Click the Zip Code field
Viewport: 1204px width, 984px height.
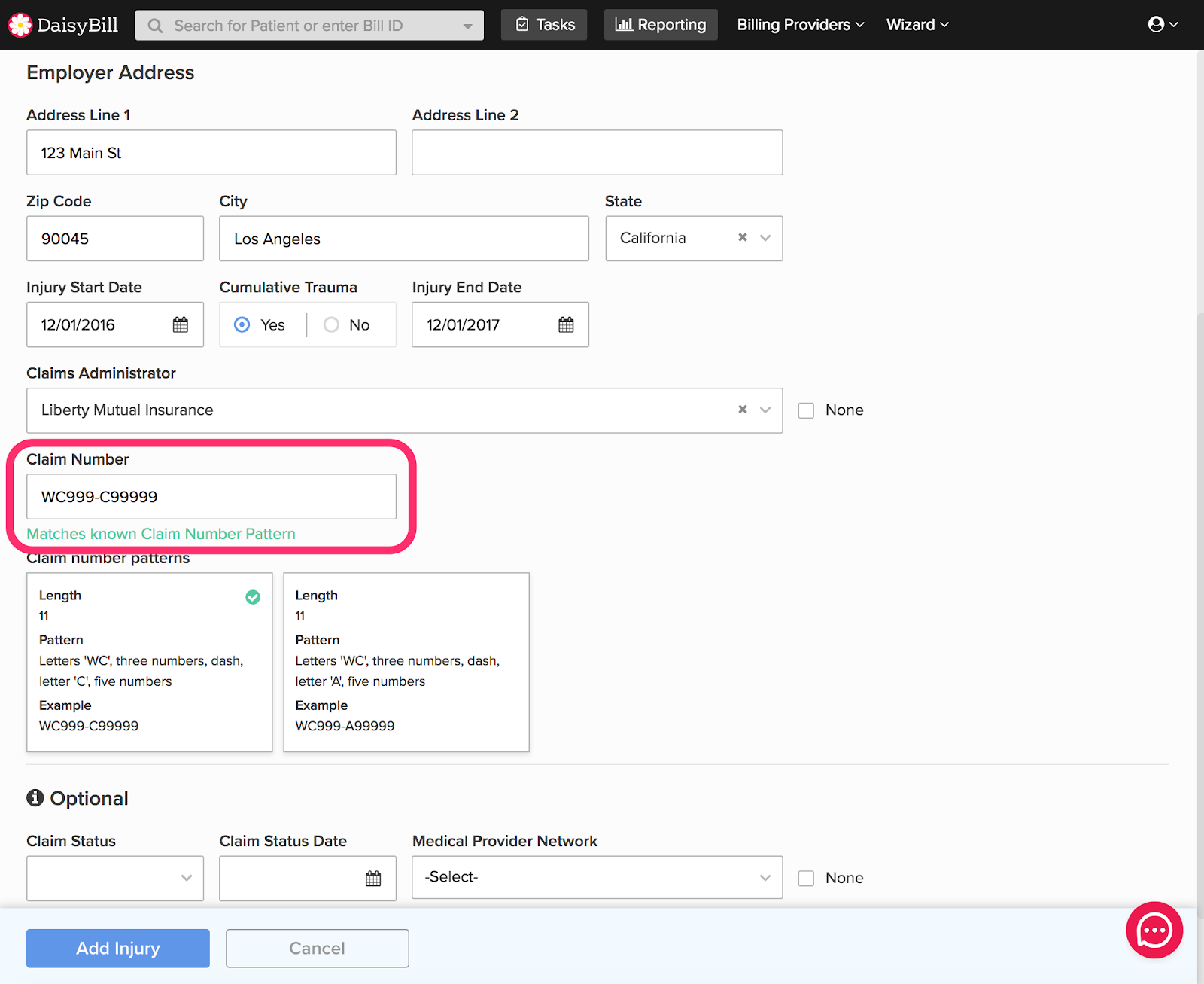115,239
